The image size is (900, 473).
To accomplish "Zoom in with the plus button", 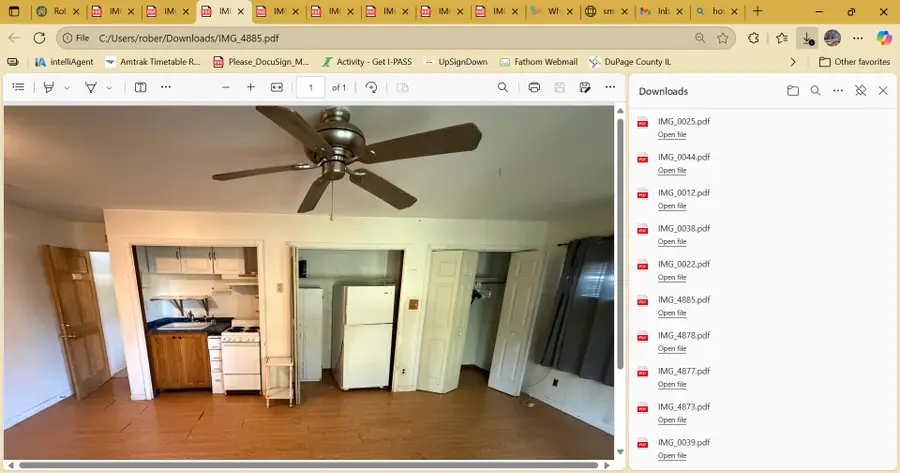I will point(251,87).
